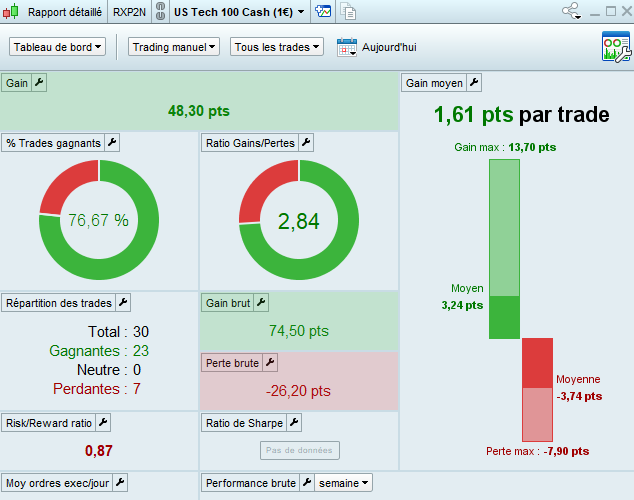
Task: Click the green Gain max bar
Action: (x=504, y=249)
